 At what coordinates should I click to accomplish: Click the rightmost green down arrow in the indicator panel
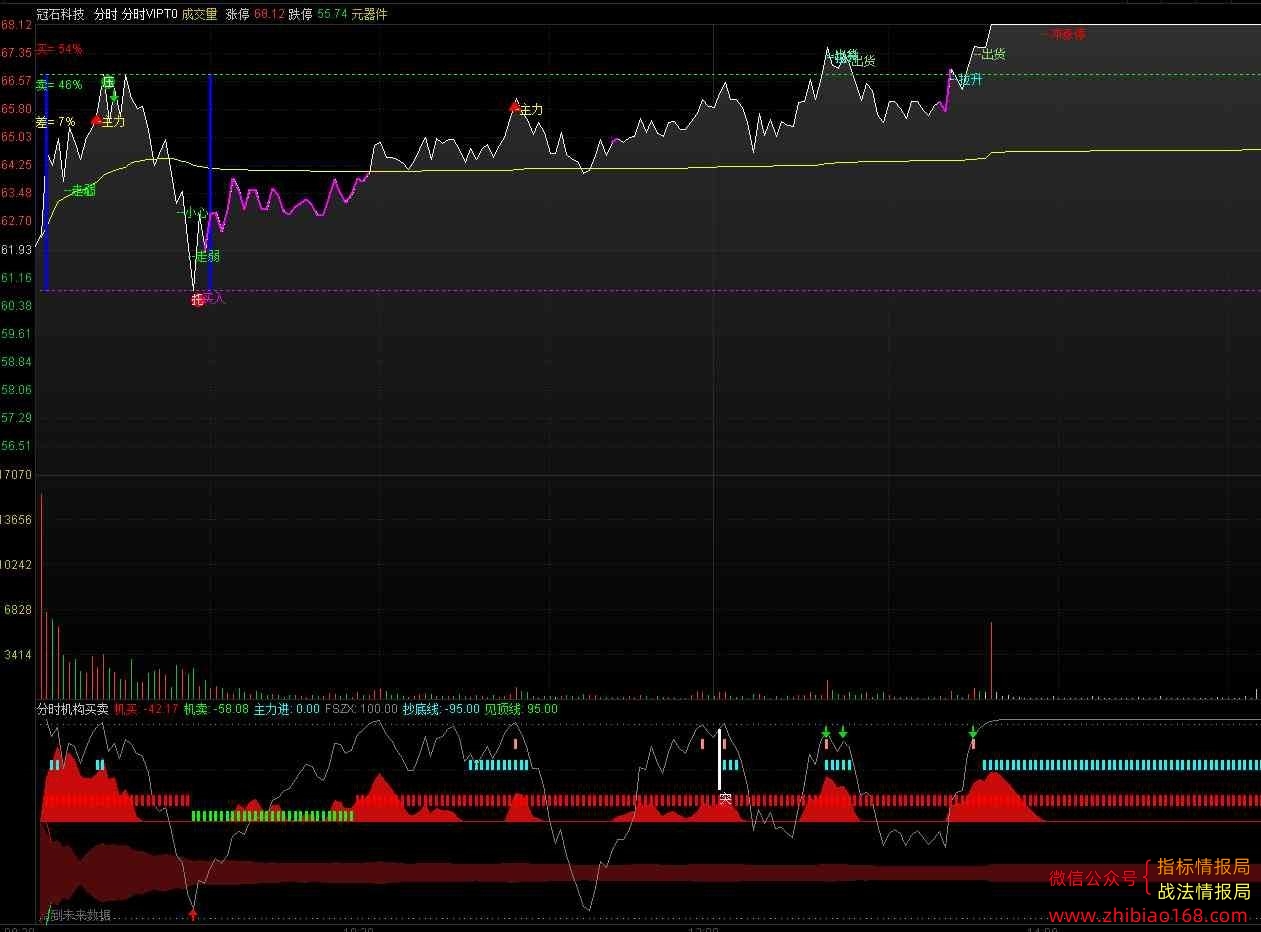point(973,733)
